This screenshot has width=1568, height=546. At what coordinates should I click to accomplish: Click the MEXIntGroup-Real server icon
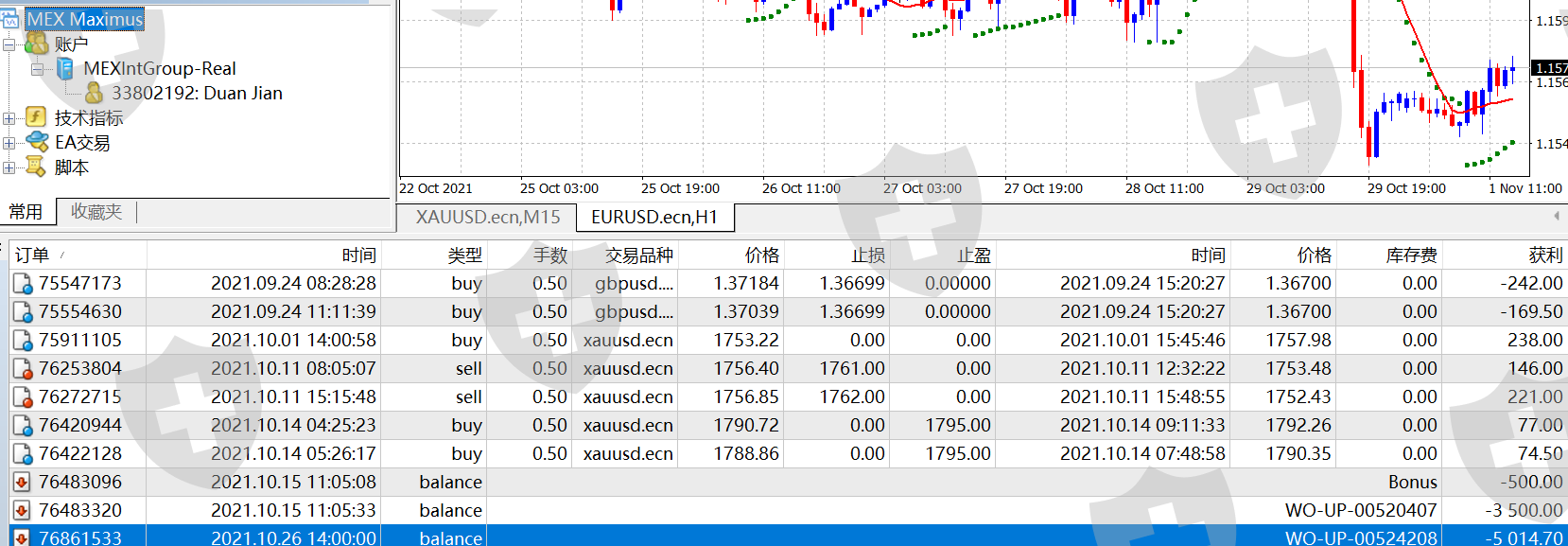coord(65,68)
